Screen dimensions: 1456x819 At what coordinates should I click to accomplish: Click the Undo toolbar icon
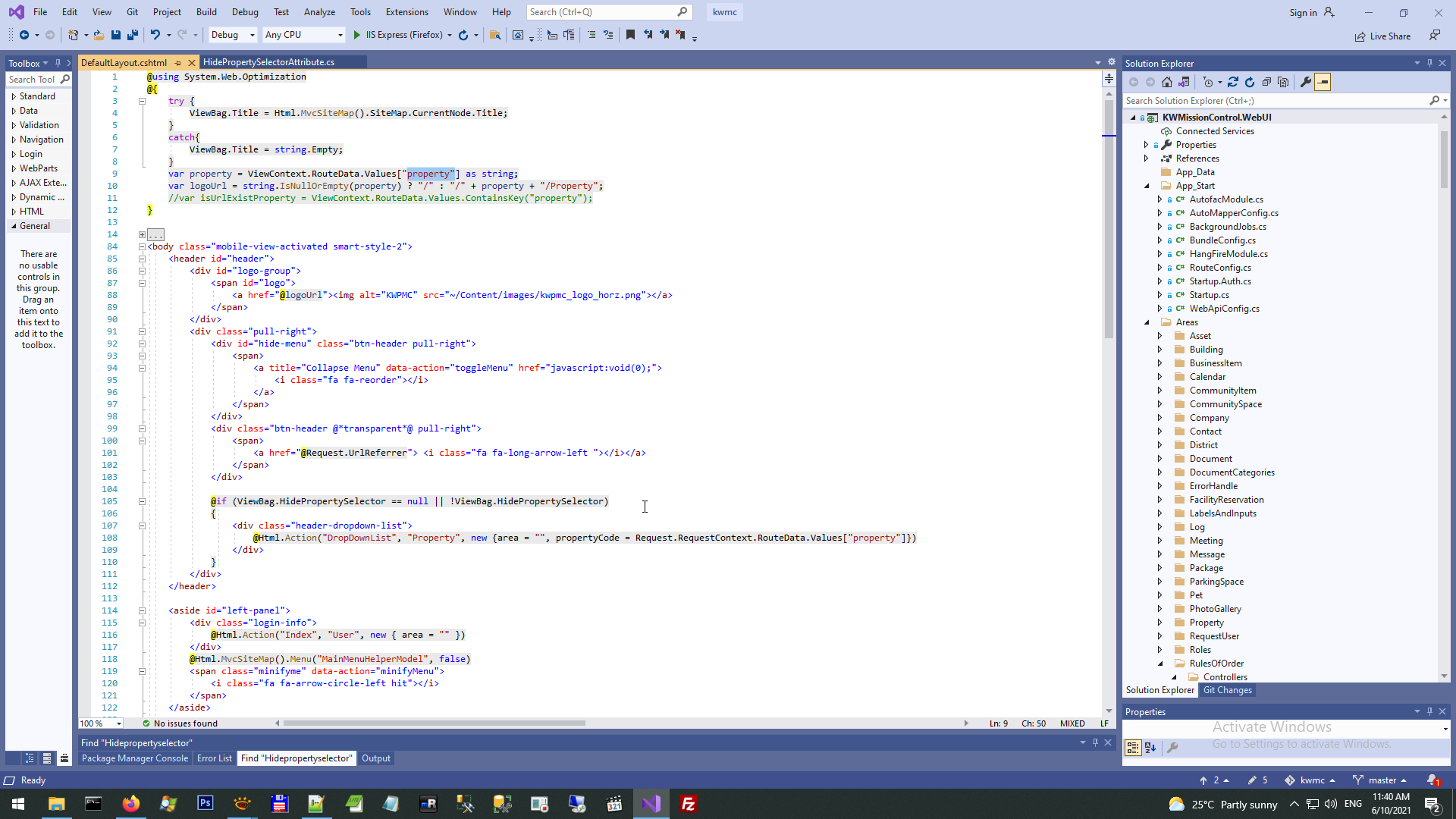tap(155, 35)
